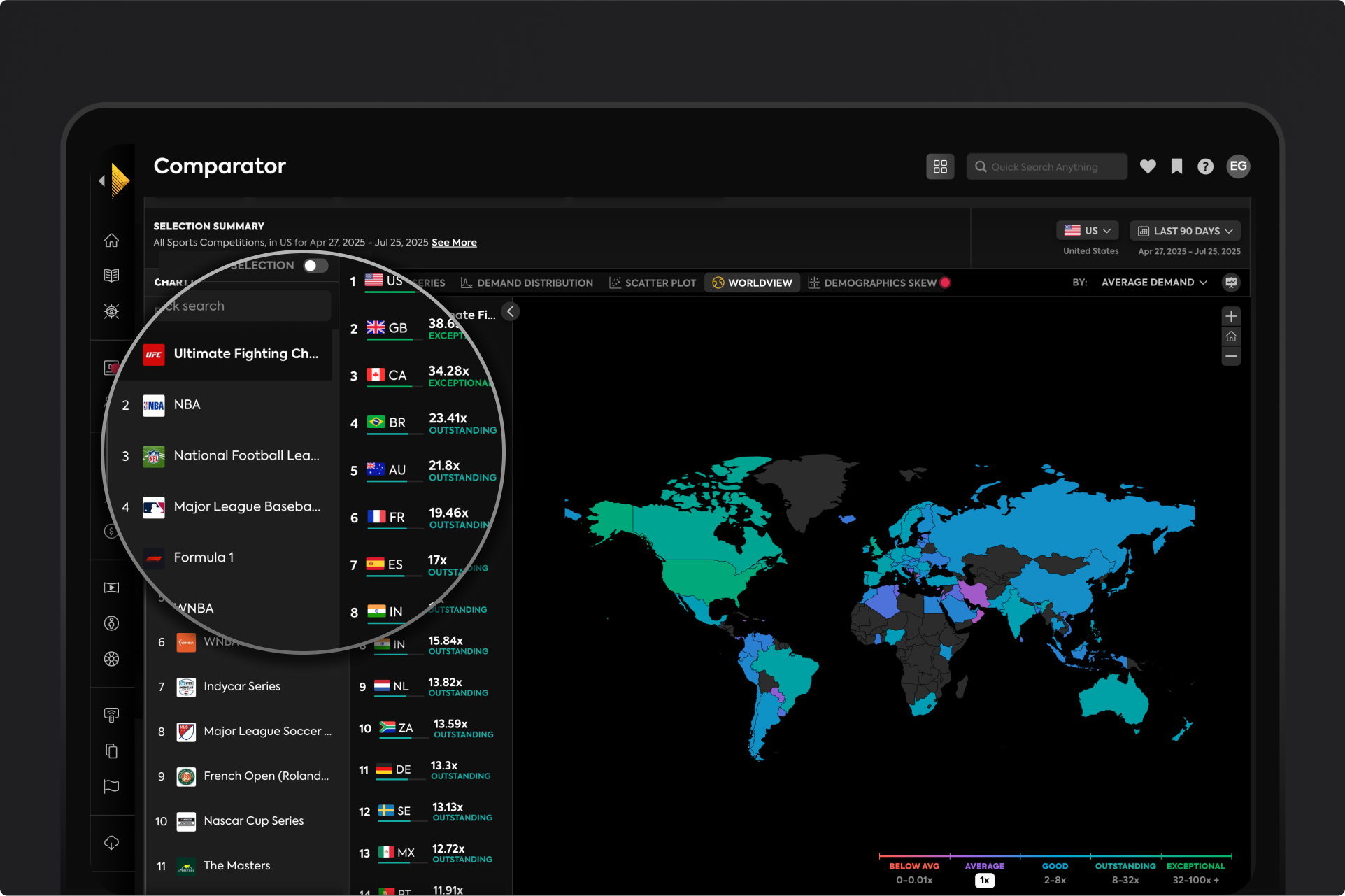Click the eye discovery sidebar icon
1345x896 pixels.
pyautogui.click(x=111, y=311)
